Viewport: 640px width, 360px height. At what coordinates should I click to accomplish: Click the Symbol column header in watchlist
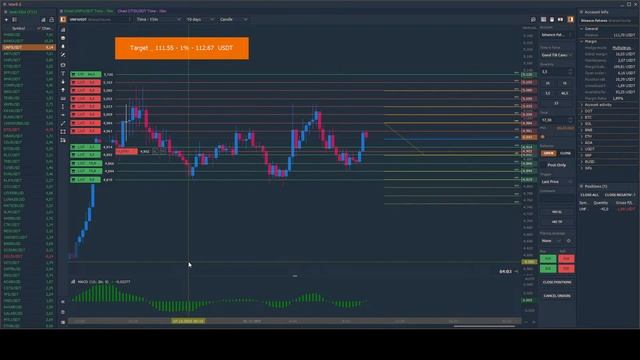18,29
